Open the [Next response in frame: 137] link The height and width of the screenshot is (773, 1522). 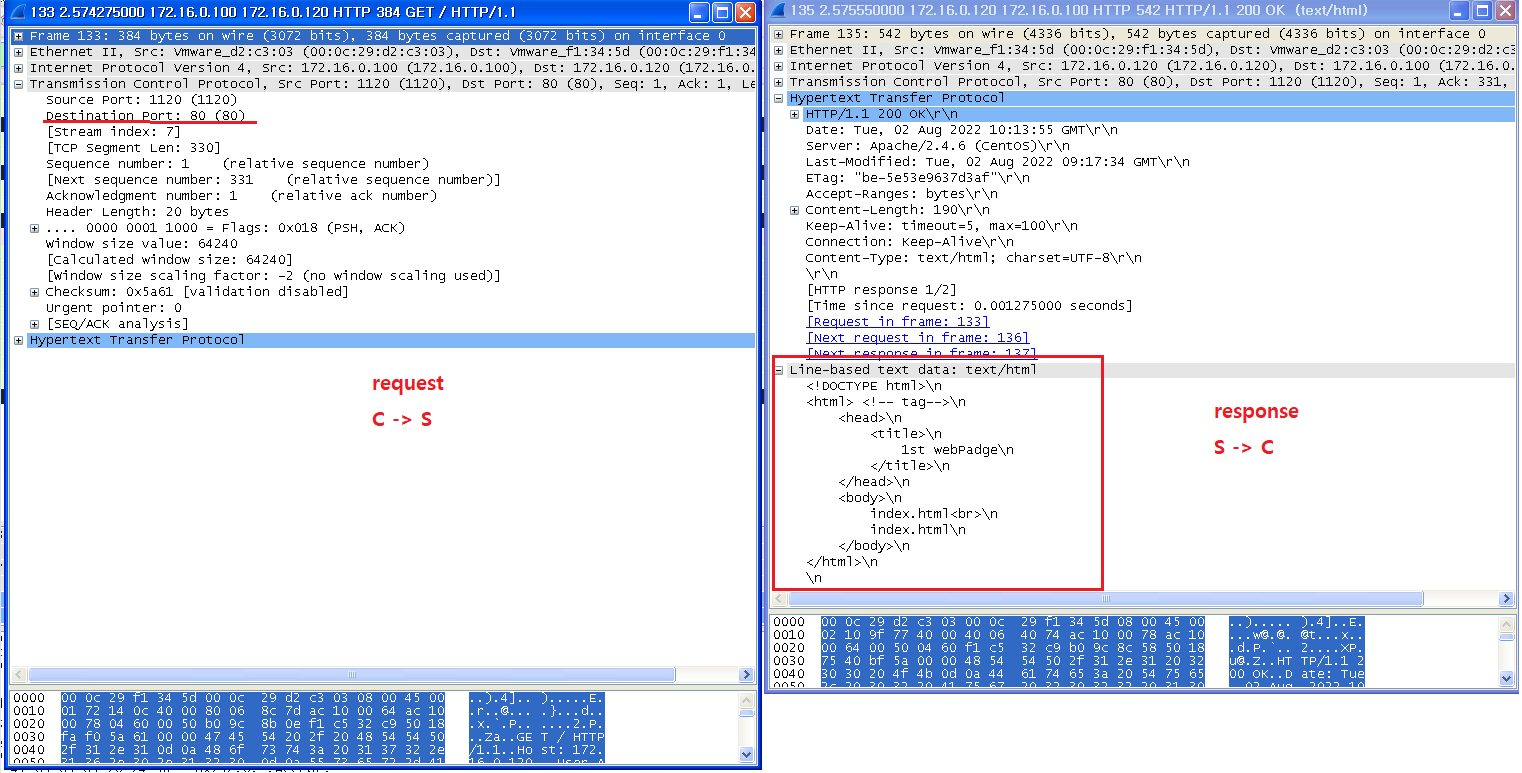point(921,354)
